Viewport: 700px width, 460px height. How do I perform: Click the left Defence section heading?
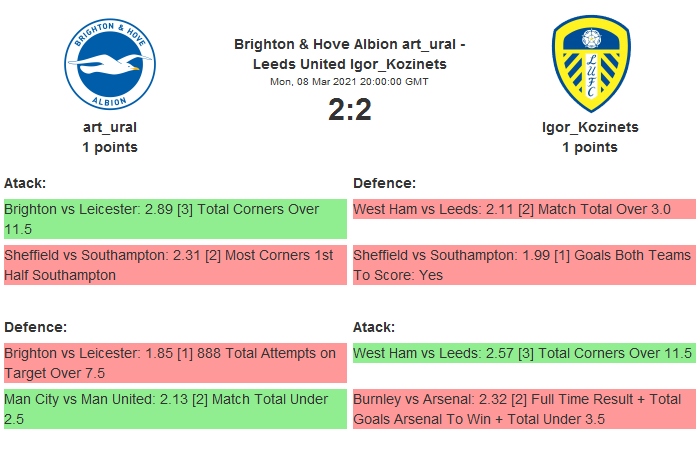(x=35, y=327)
